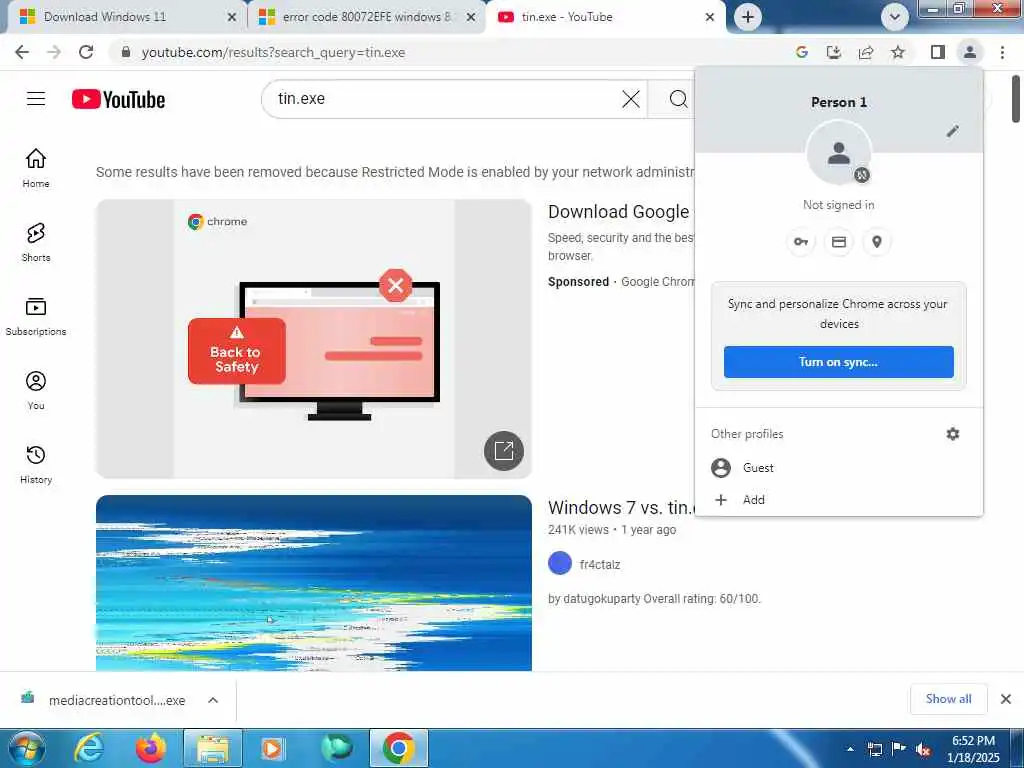Open payment methods card icon
Screen dimensions: 1024x768
coord(839,242)
